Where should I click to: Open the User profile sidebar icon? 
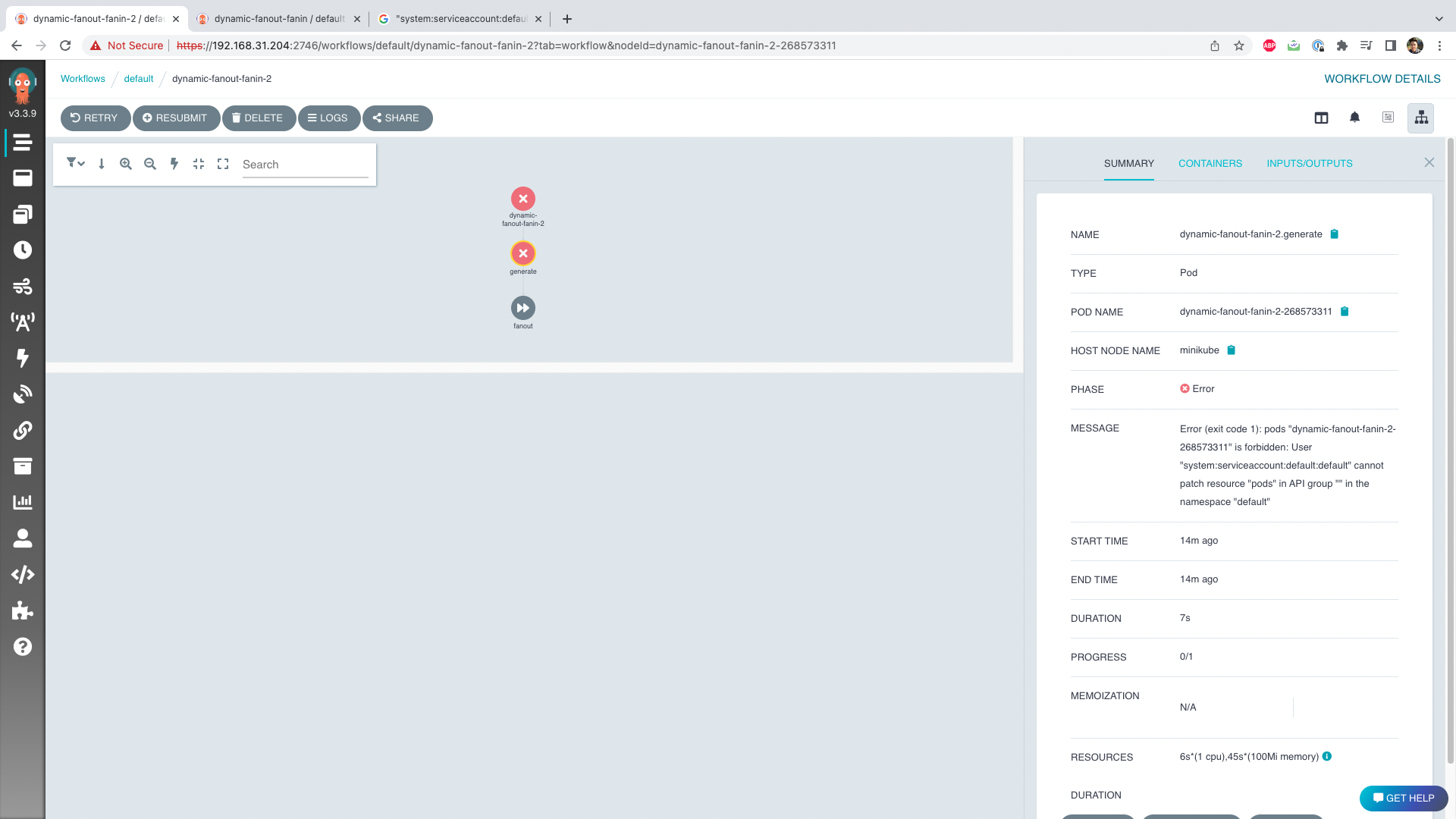pyautogui.click(x=23, y=538)
